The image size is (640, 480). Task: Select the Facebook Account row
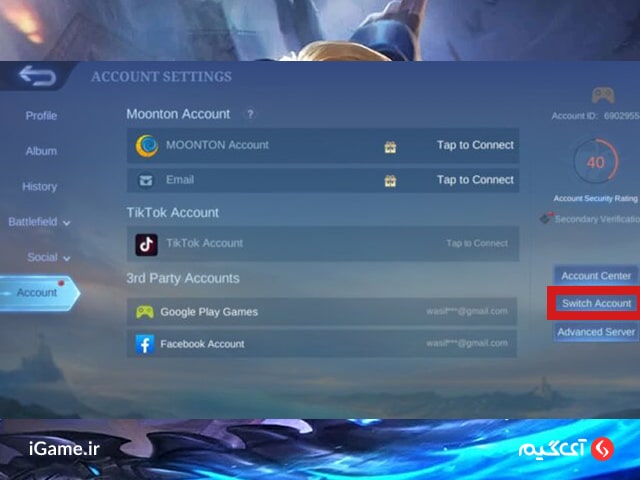click(322, 344)
